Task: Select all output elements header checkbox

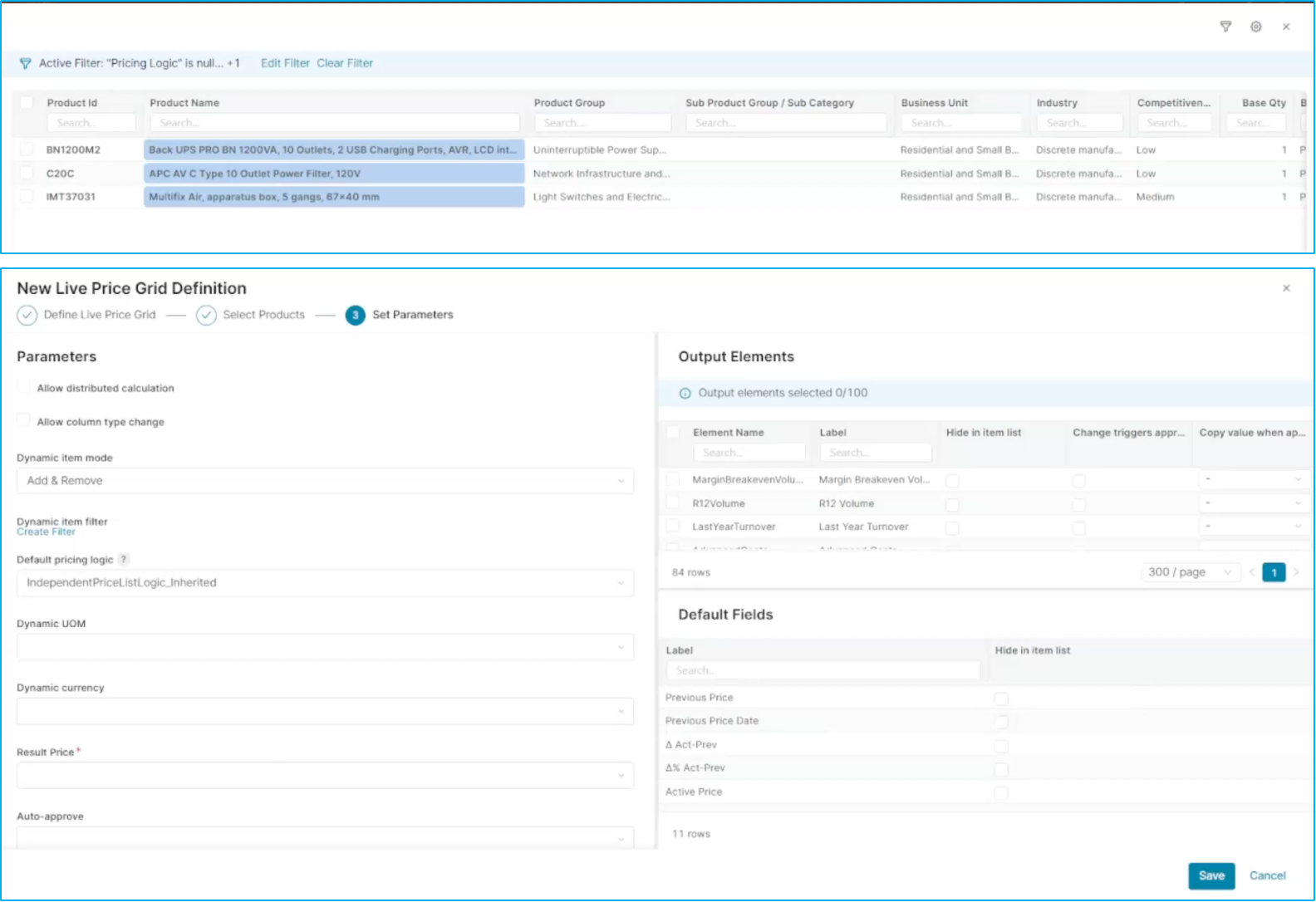Action: click(673, 432)
